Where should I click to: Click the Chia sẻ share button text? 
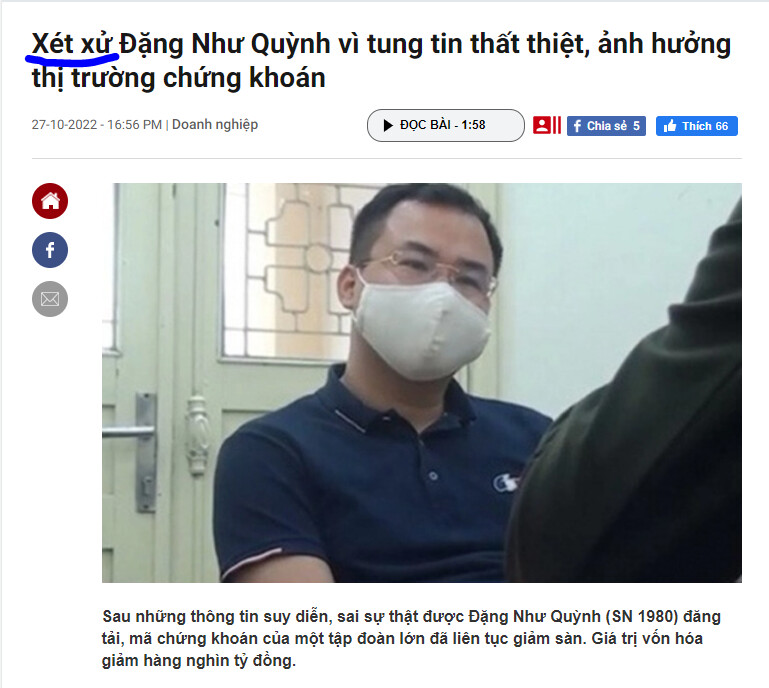(x=607, y=126)
